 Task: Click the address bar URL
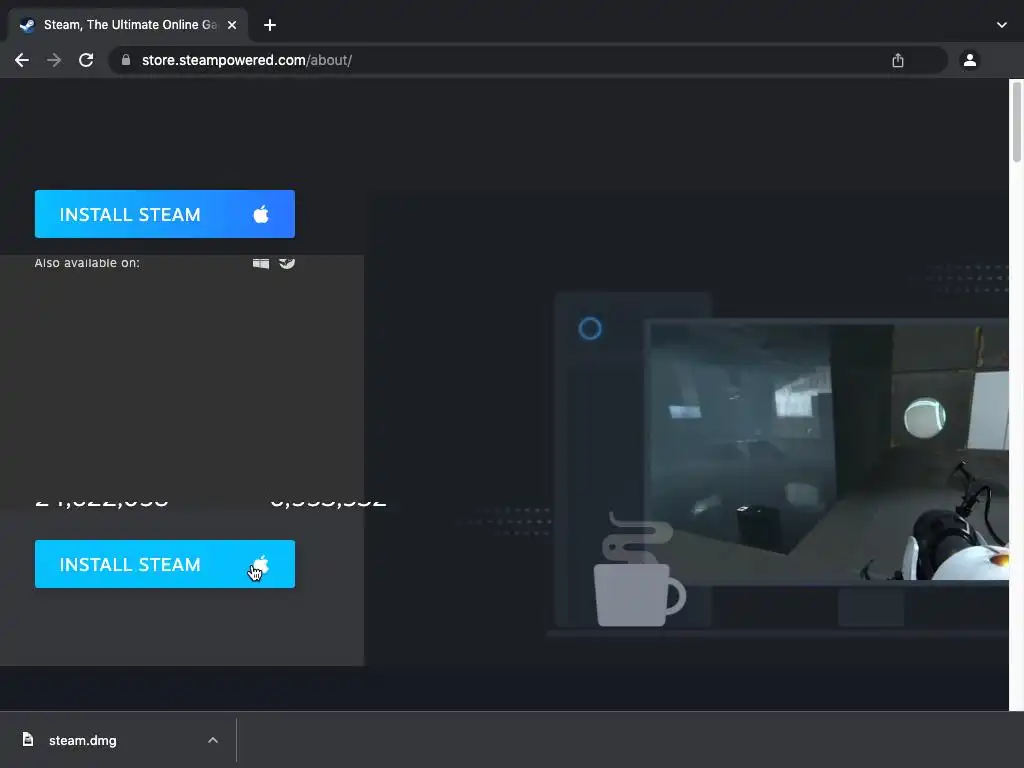[x=247, y=60]
